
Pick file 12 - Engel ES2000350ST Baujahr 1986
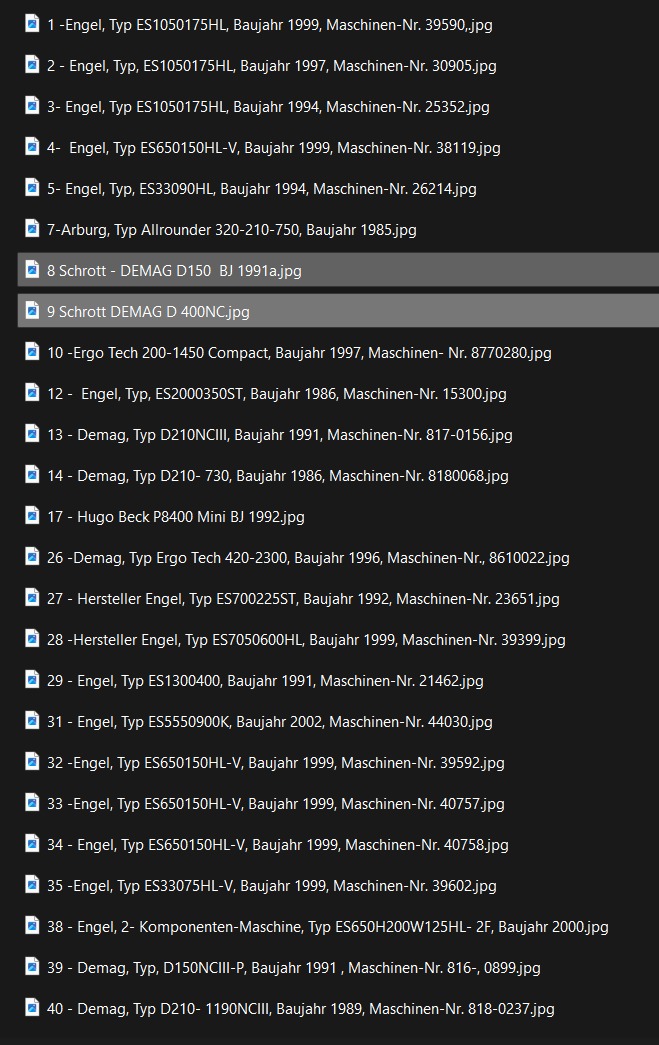[x=276, y=394]
